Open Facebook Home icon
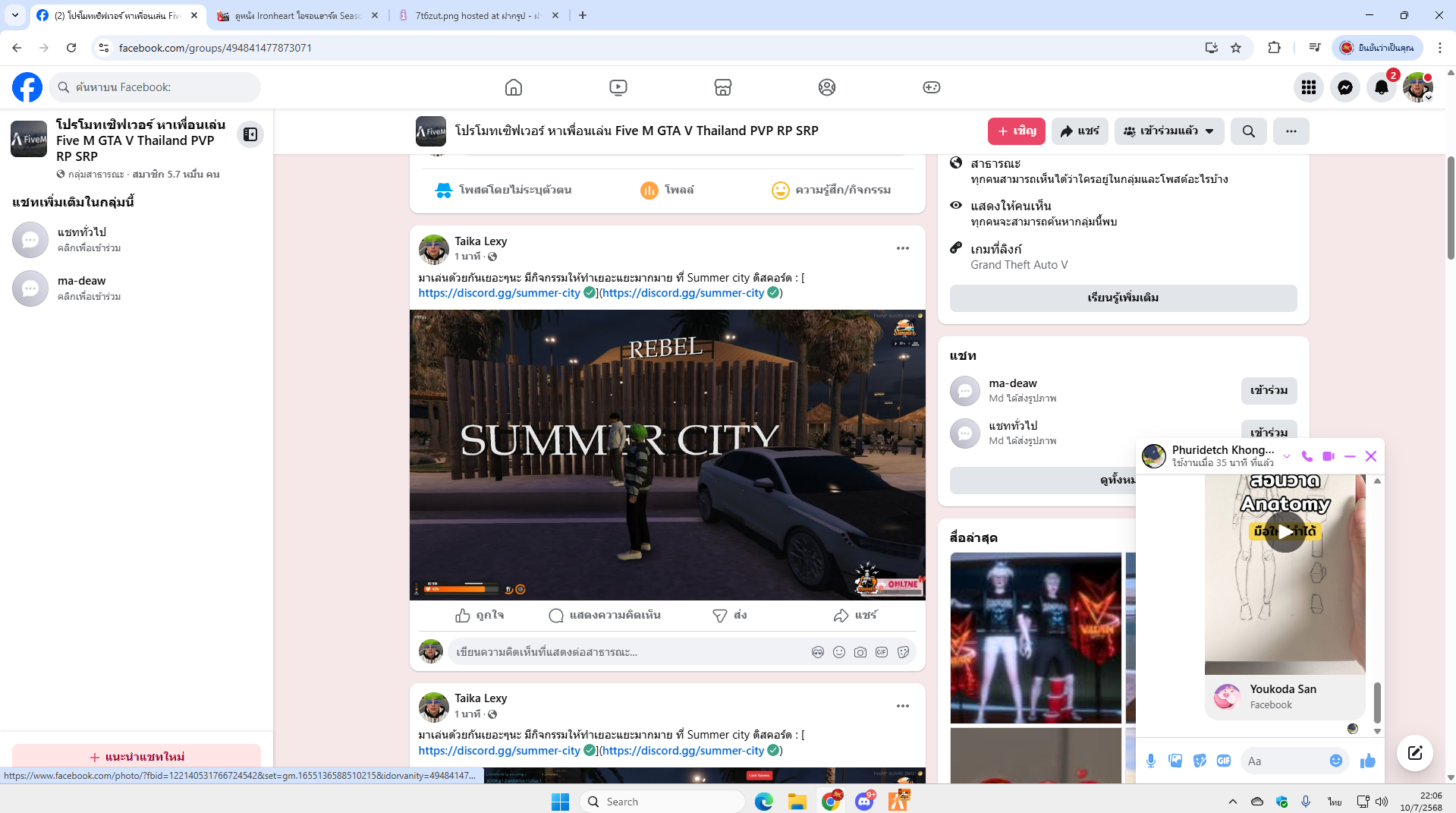This screenshot has height=813, width=1456. tap(514, 87)
